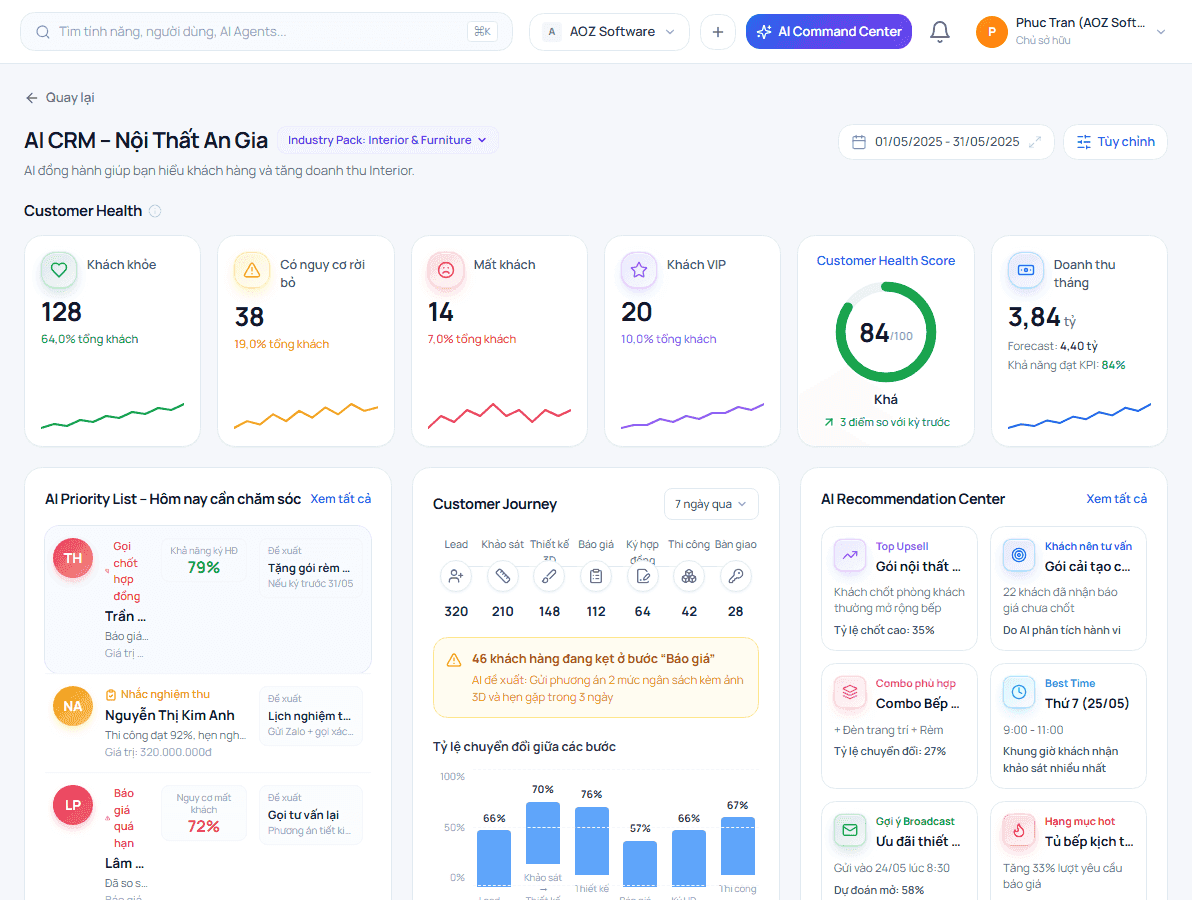Viewport: 1192px width, 900px height.
Task: Click the Ký hợp đồng stage icon
Action: click(x=642, y=576)
